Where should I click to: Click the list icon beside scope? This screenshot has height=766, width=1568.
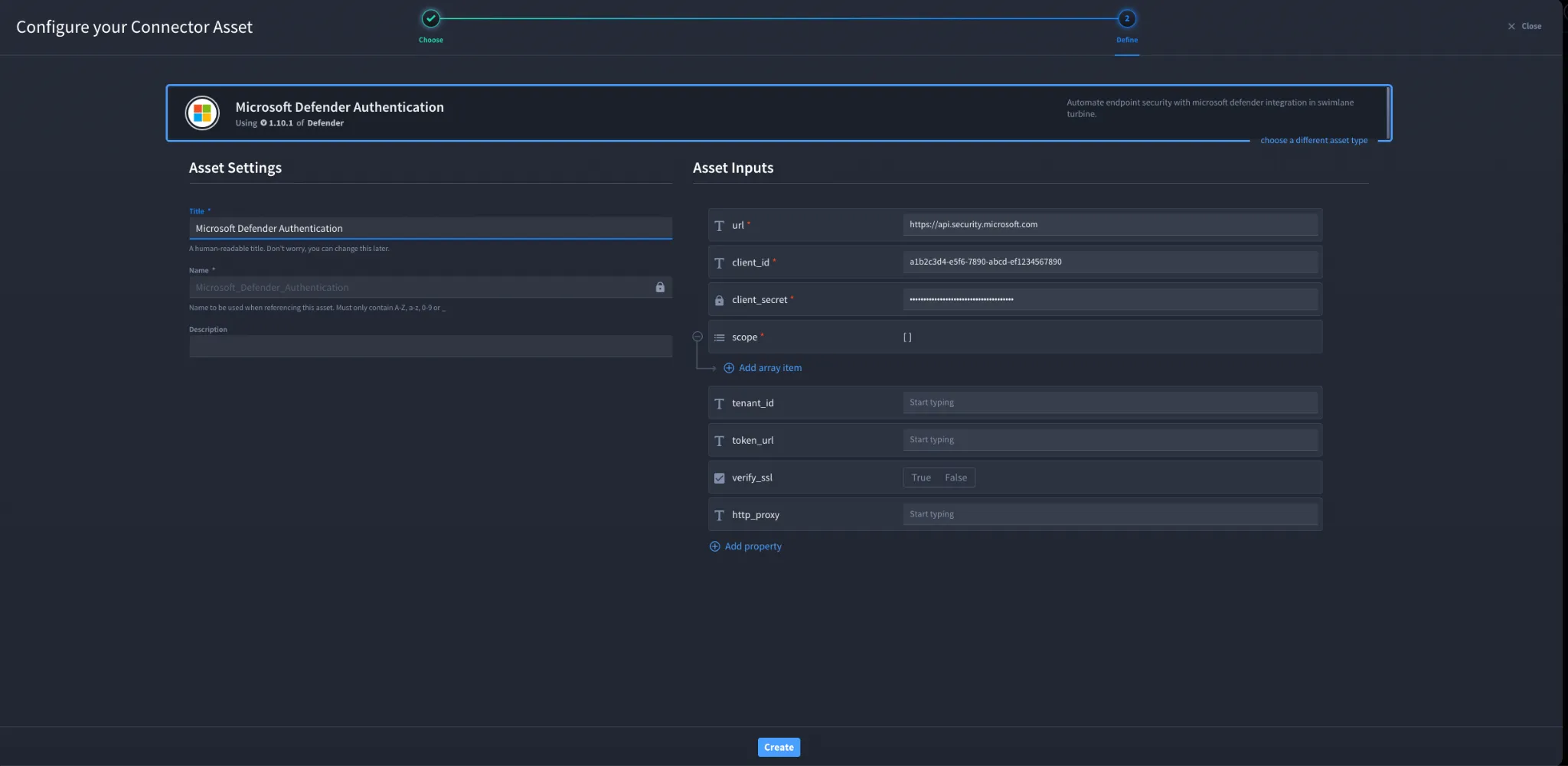coord(719,337)
